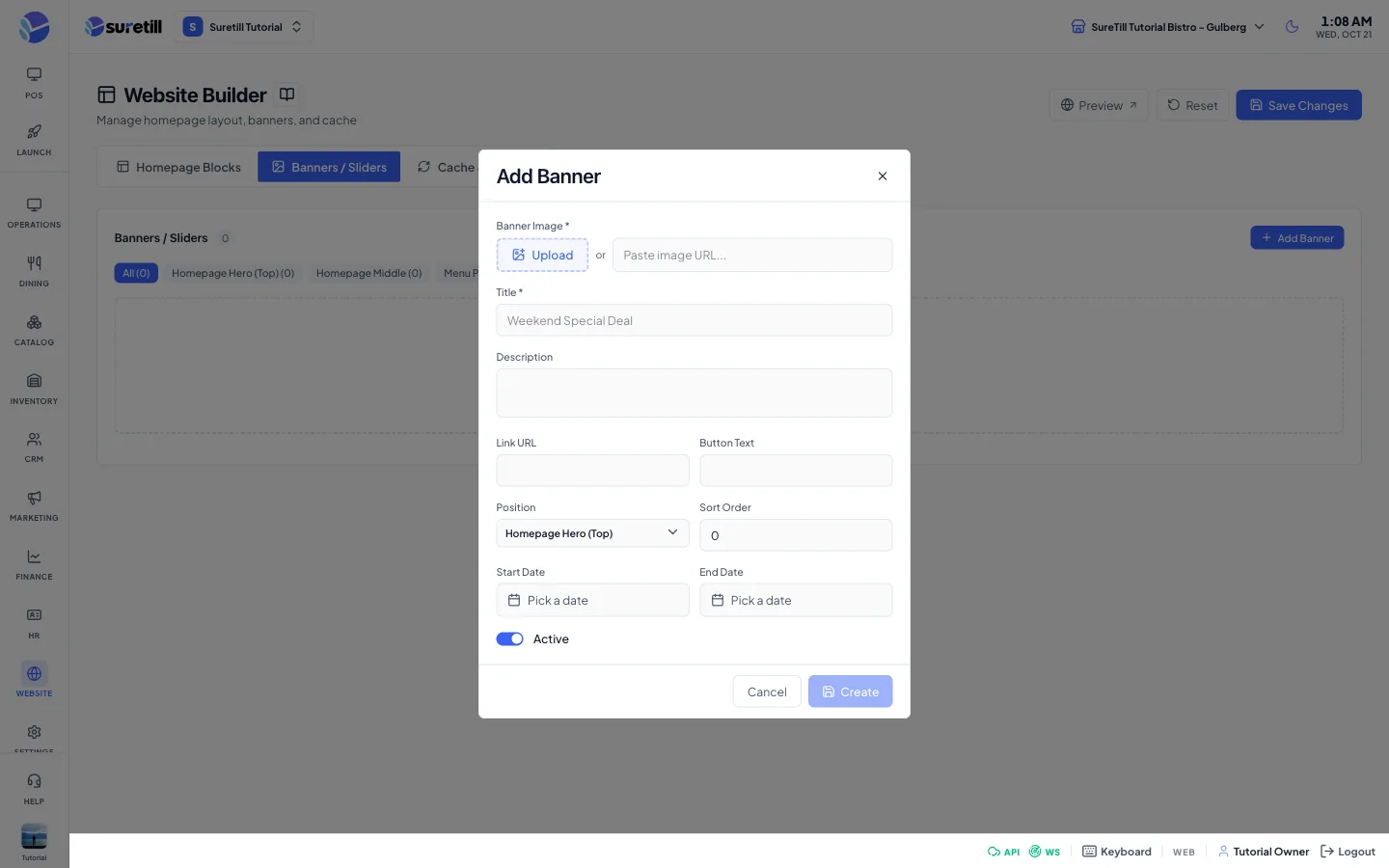Click the Preview button

point(1099,105)
